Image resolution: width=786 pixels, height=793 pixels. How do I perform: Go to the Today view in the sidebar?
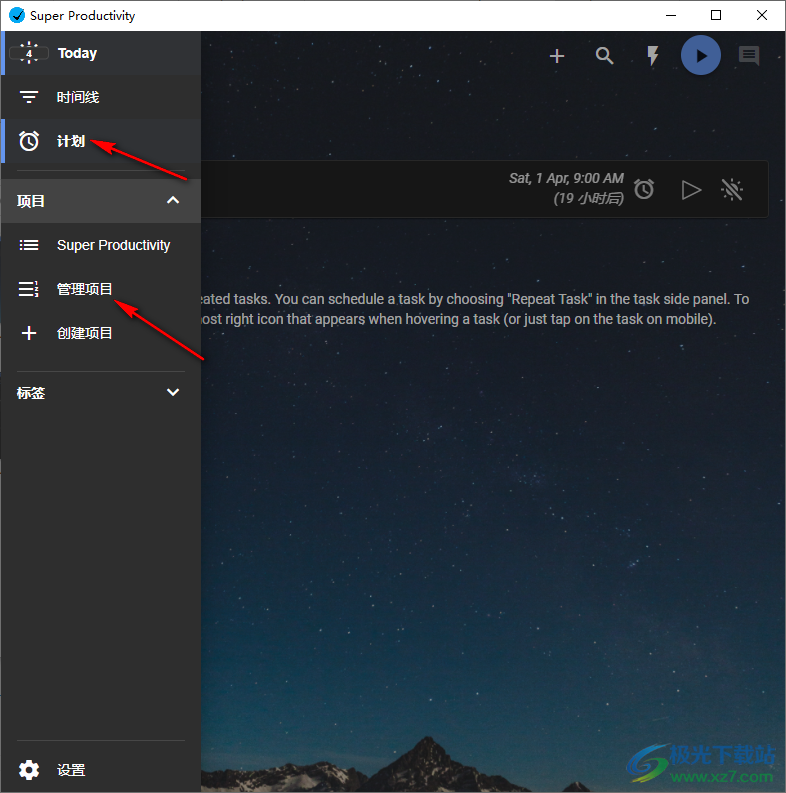click(x=77, y=53)
